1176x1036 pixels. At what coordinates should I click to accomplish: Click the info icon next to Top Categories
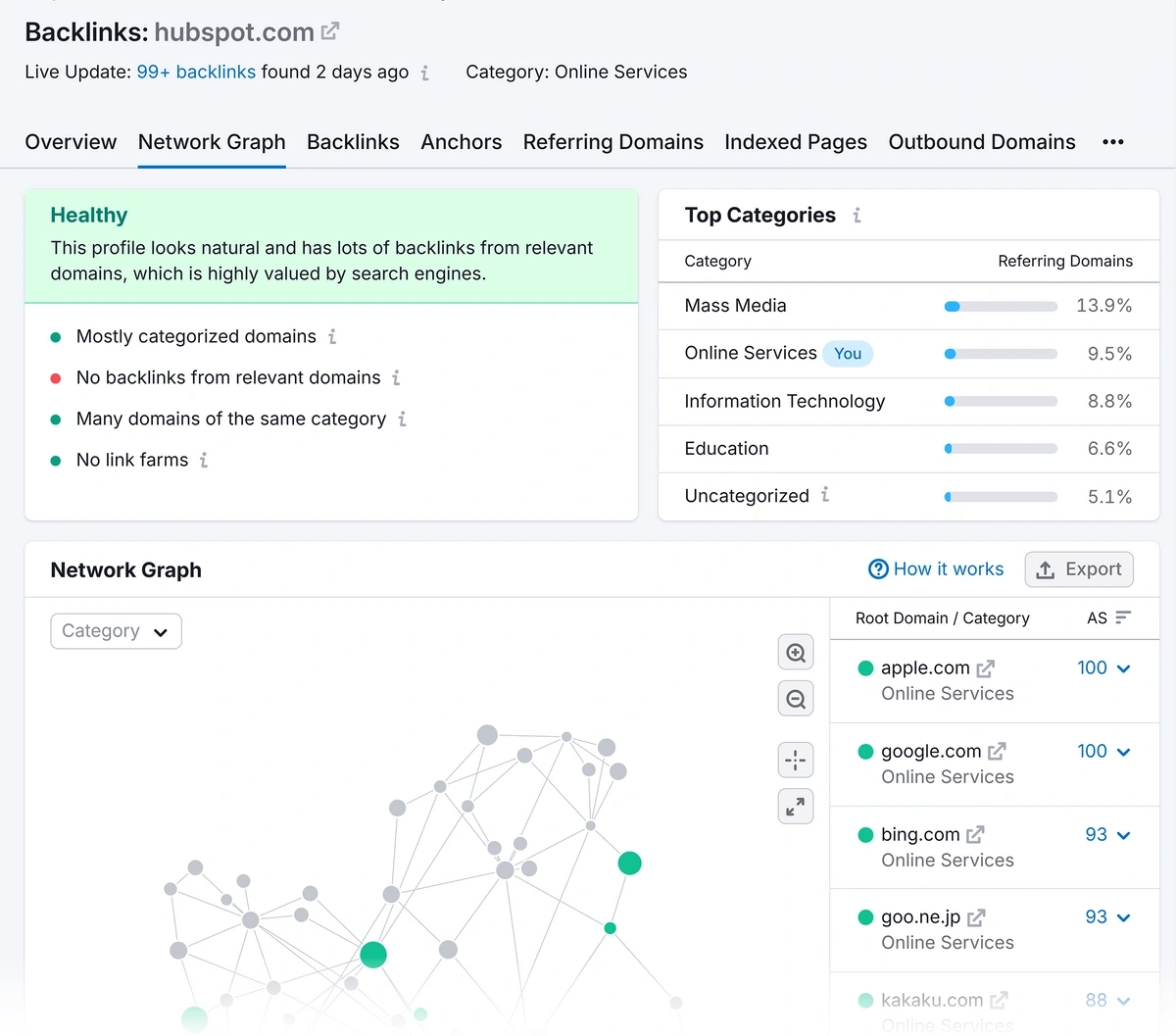click(x=857, y=216)
